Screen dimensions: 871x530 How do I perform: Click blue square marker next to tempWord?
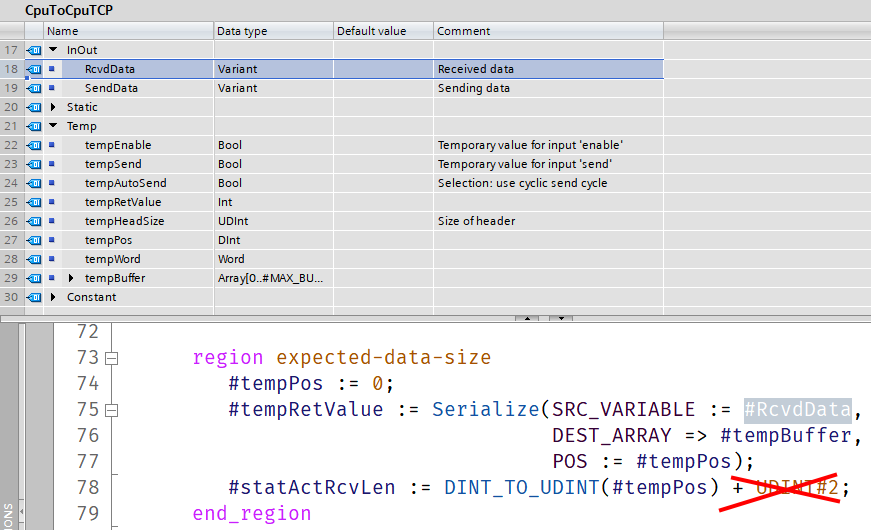(x=52, y=259)
